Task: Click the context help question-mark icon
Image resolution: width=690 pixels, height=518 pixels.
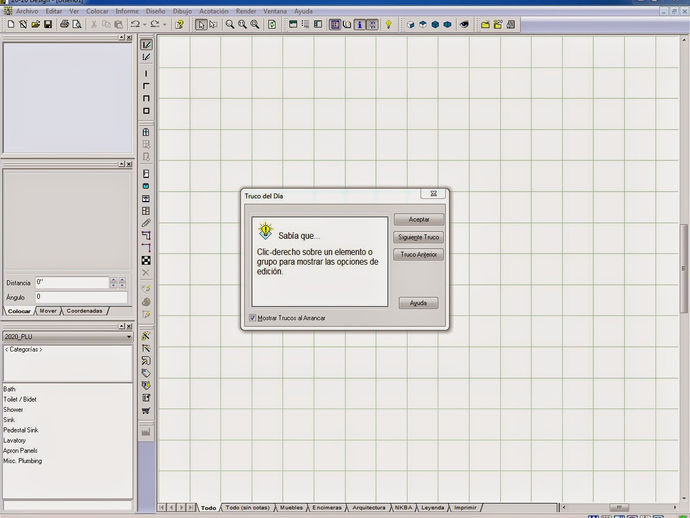Action: [179, 24]
